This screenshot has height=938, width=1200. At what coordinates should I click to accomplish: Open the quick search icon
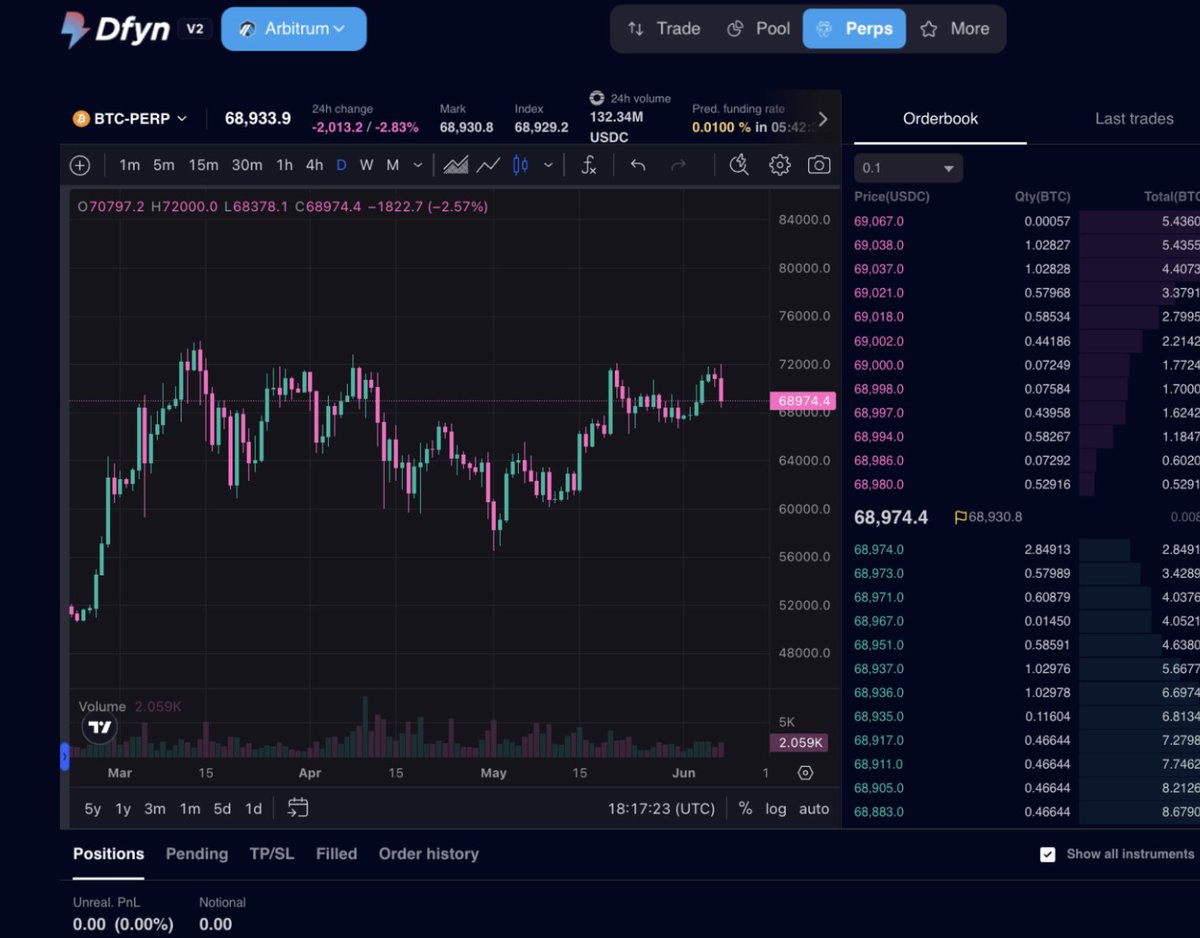739,166
